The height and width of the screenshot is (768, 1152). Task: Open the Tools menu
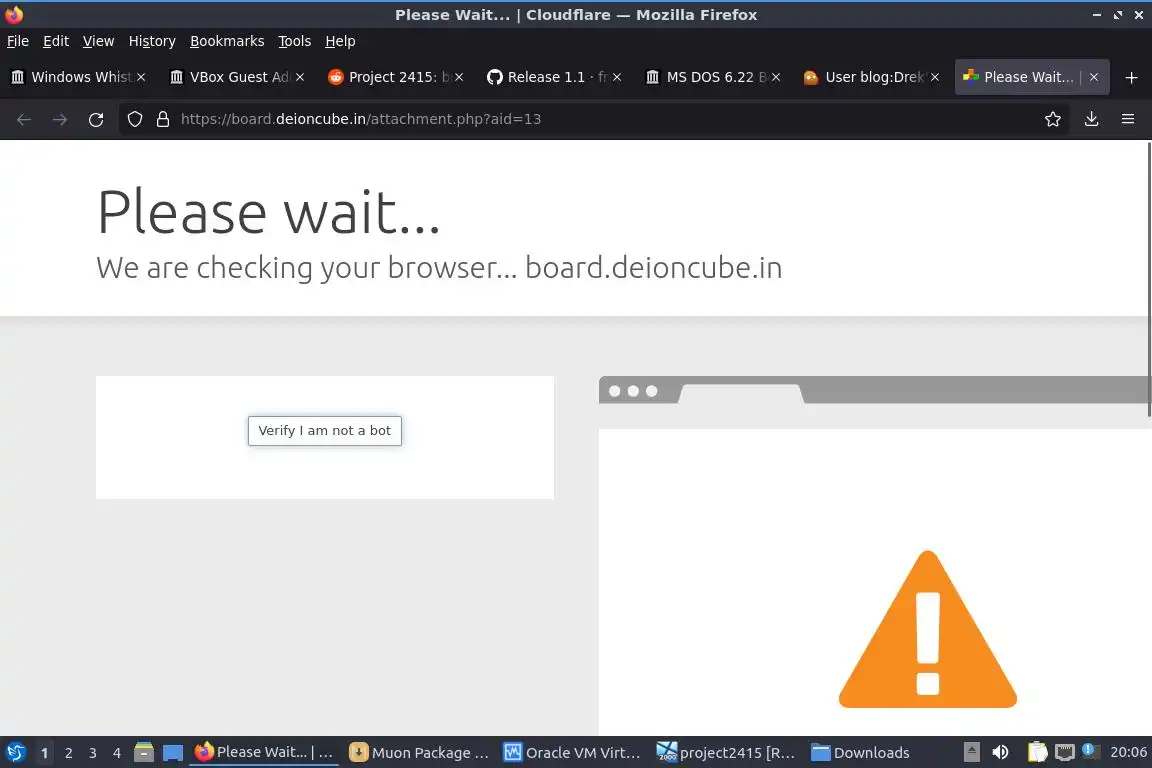[295, 41]
